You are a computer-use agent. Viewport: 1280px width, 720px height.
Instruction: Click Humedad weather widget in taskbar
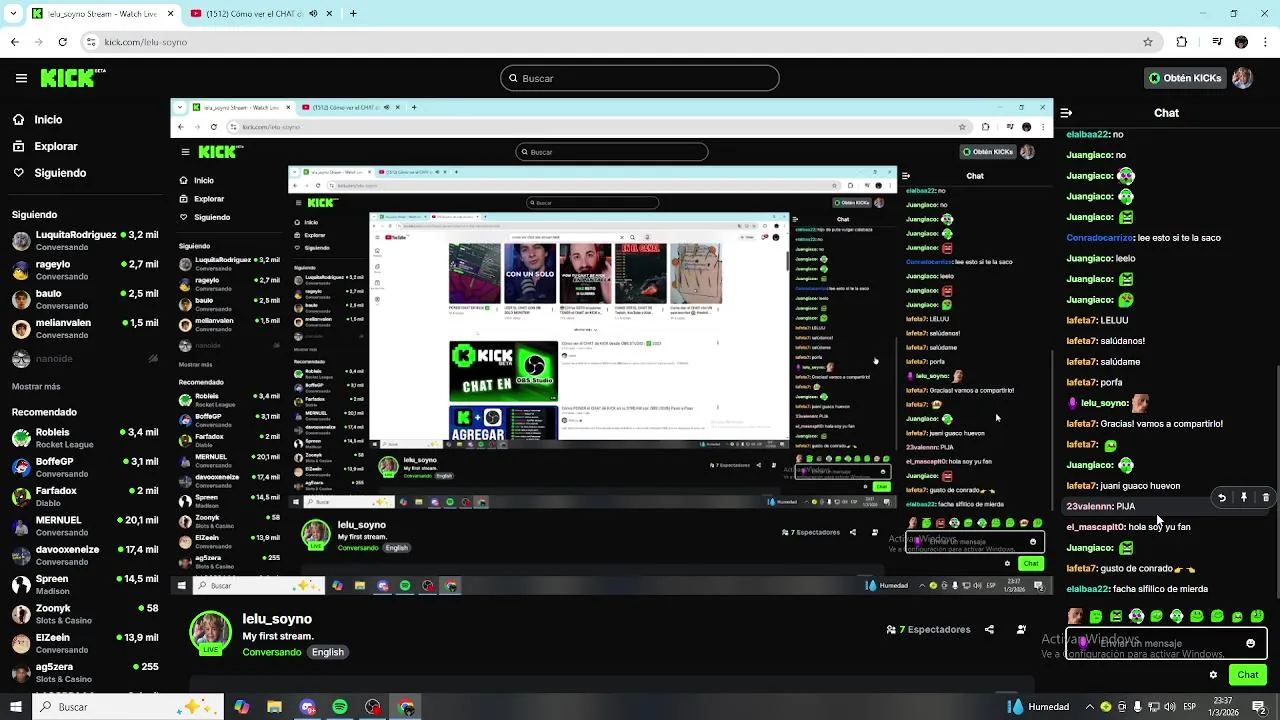1038,707
